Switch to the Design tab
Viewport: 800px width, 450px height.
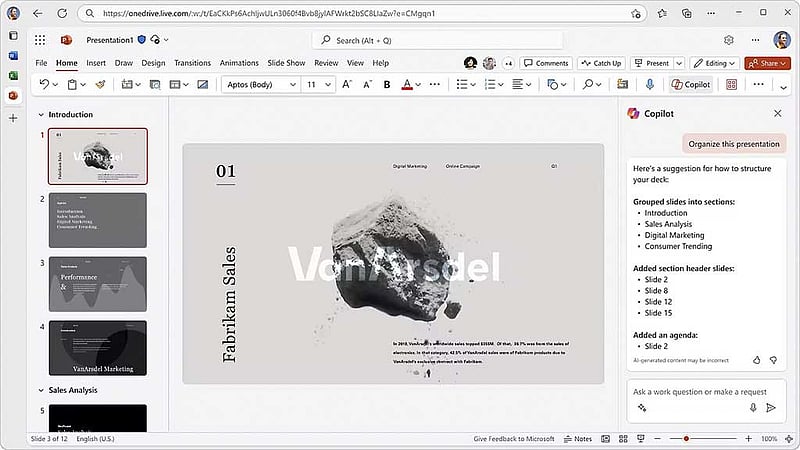[153, 63]
